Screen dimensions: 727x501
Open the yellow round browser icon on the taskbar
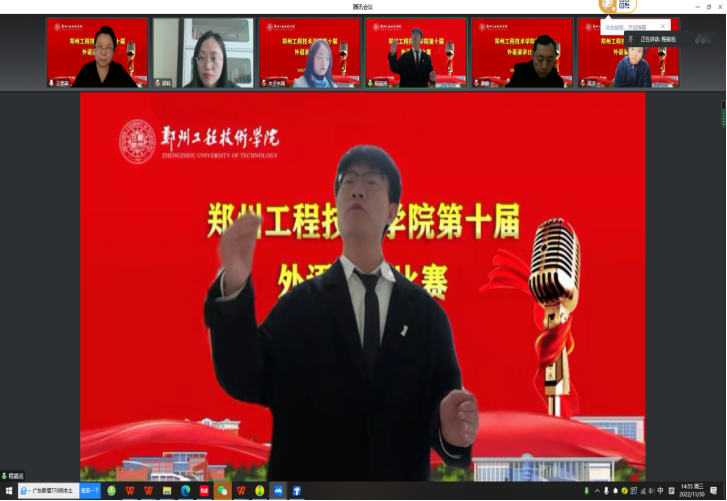tap(260, 491)
